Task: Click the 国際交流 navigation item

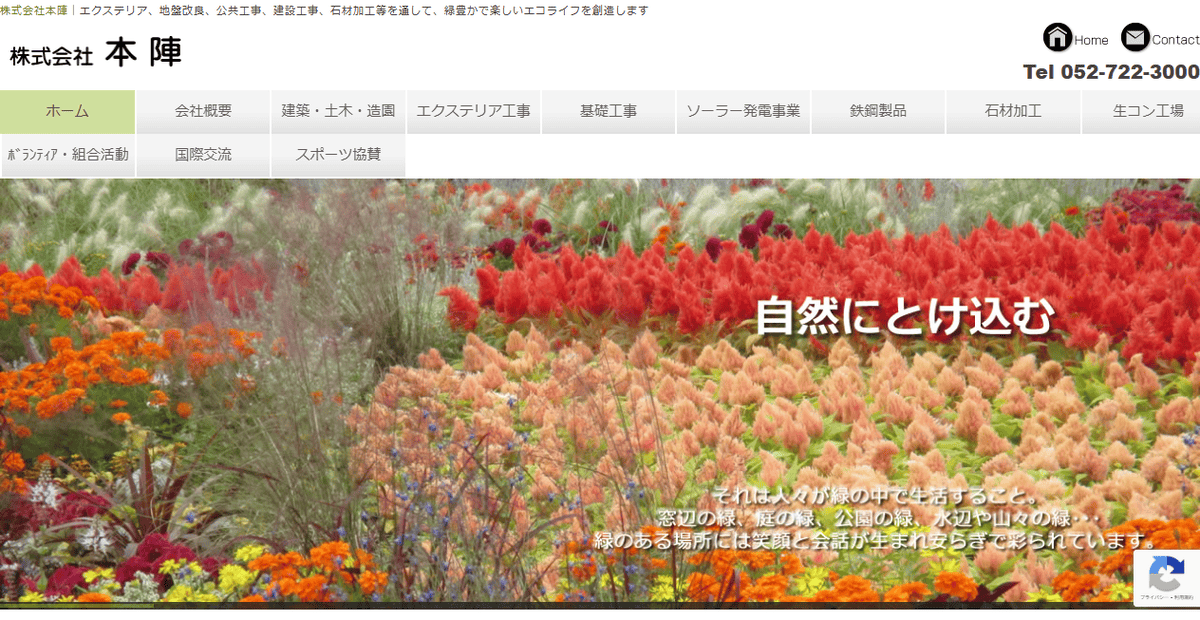Action: [203, 155]
